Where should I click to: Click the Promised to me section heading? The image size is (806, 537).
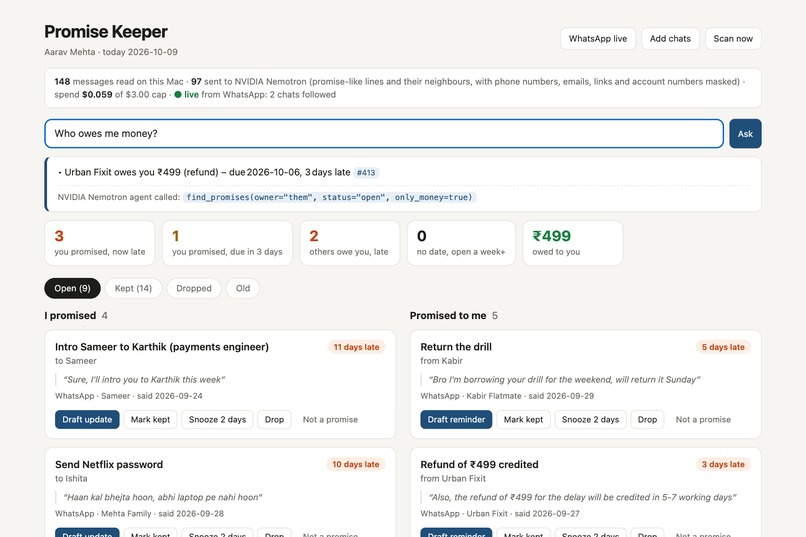click(x=448, y=316)
